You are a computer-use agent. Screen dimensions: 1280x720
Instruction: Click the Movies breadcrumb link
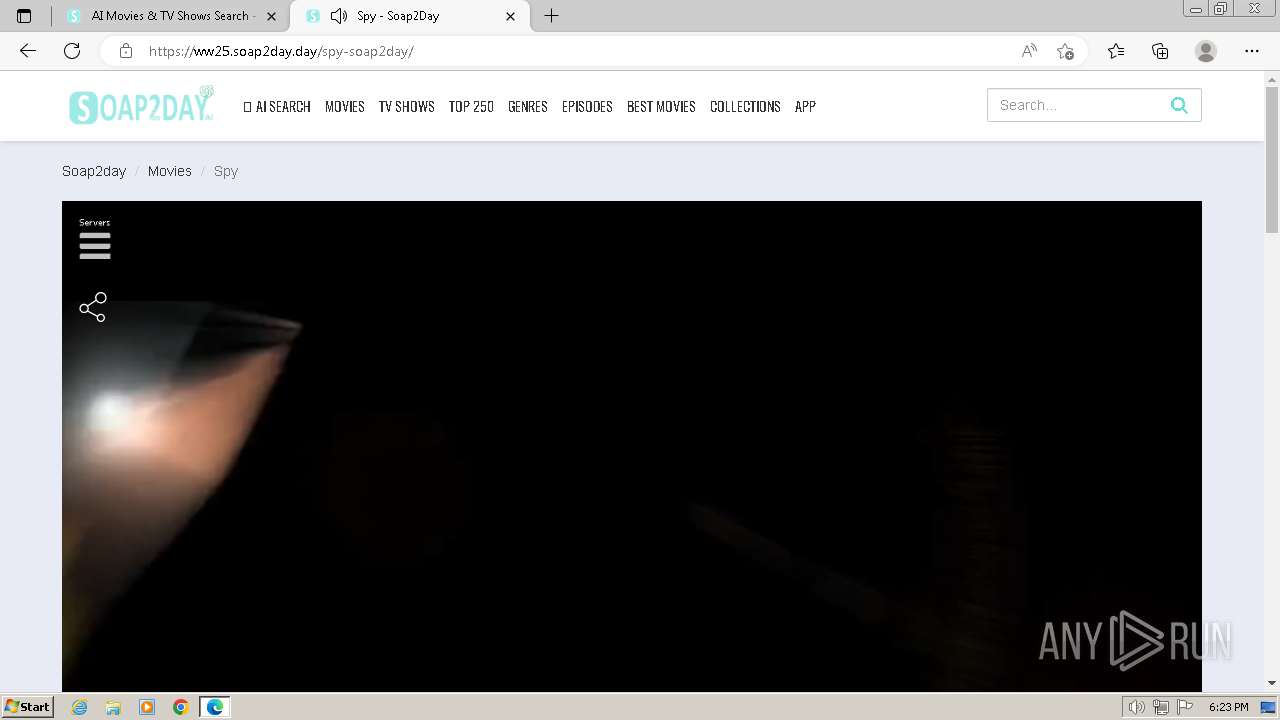[x=170, y=171]
